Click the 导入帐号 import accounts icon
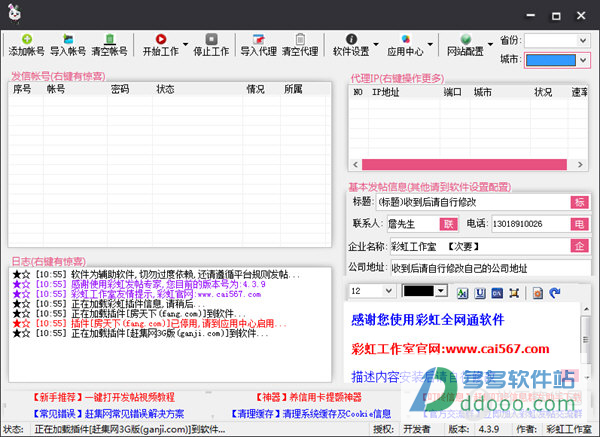600x437 pixels. tap(68, 39)
